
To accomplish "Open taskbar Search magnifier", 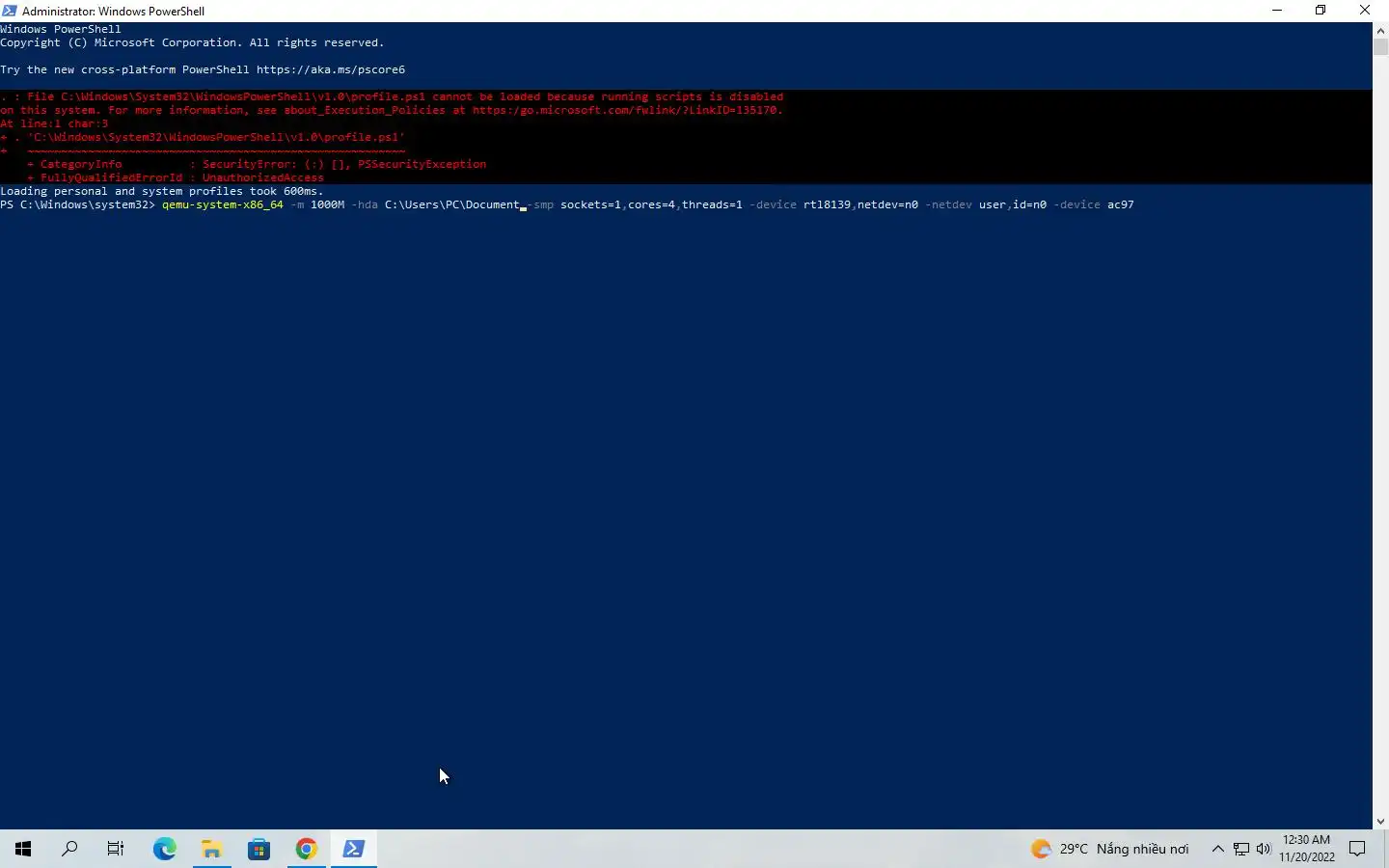I will (x=69, y=849).
